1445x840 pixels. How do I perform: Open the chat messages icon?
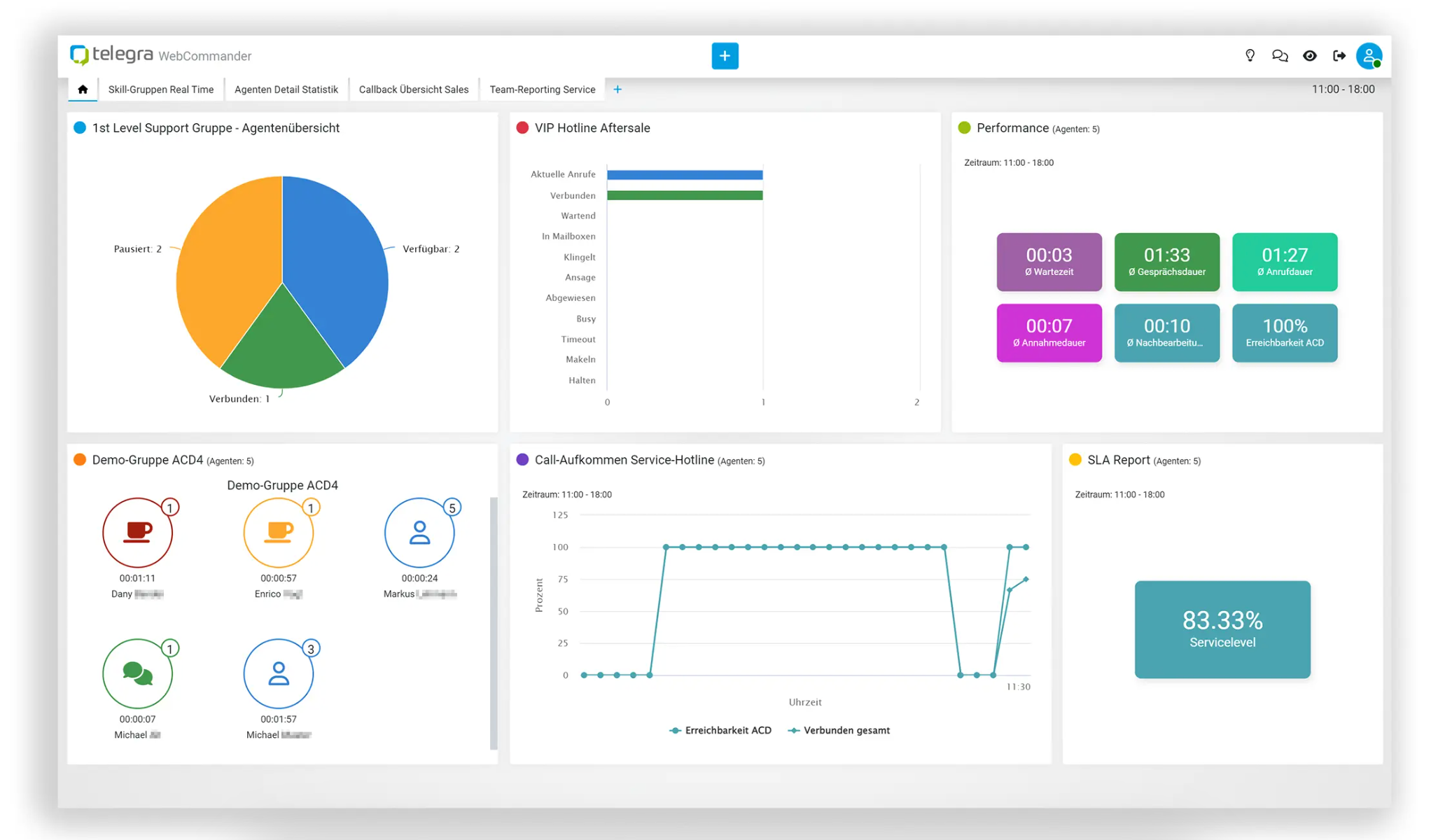pyautogui.click(x=1280, y=56)
